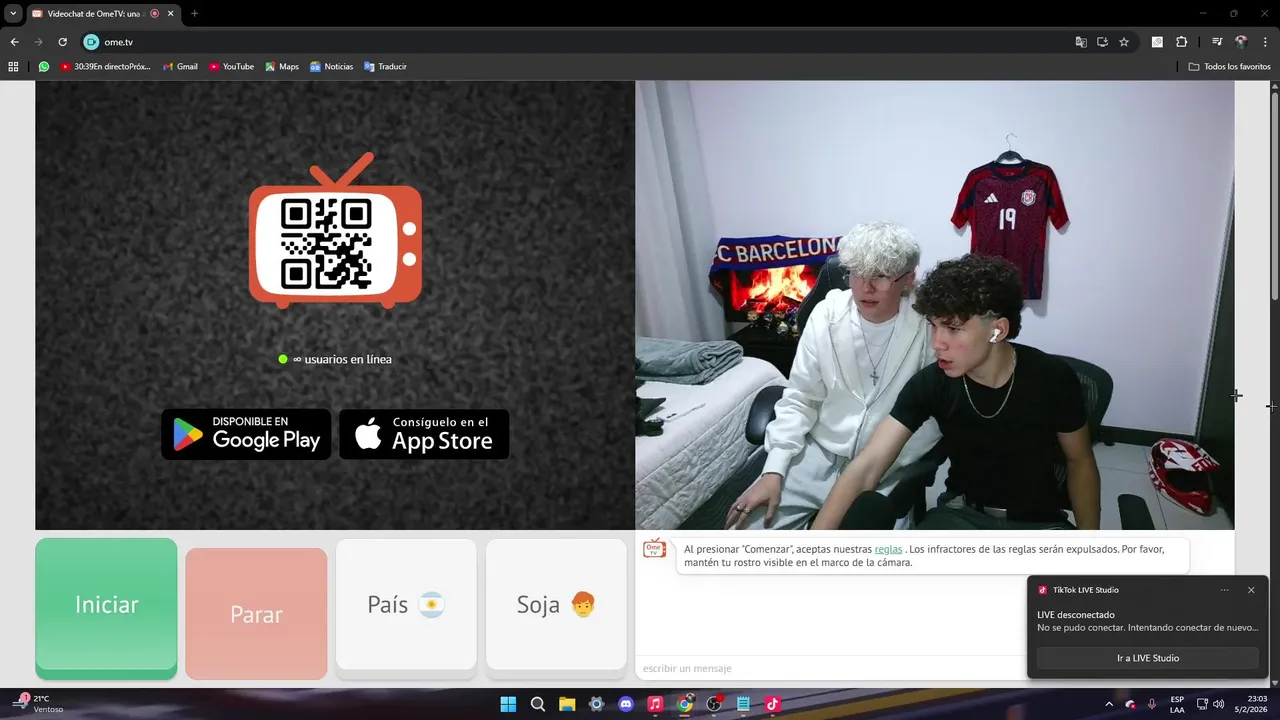The height and width of the screenshot is (720, 1280).
Task: Open the TikTok LIVE Studio taskbar icon
Action: click(x=773, y=704)
